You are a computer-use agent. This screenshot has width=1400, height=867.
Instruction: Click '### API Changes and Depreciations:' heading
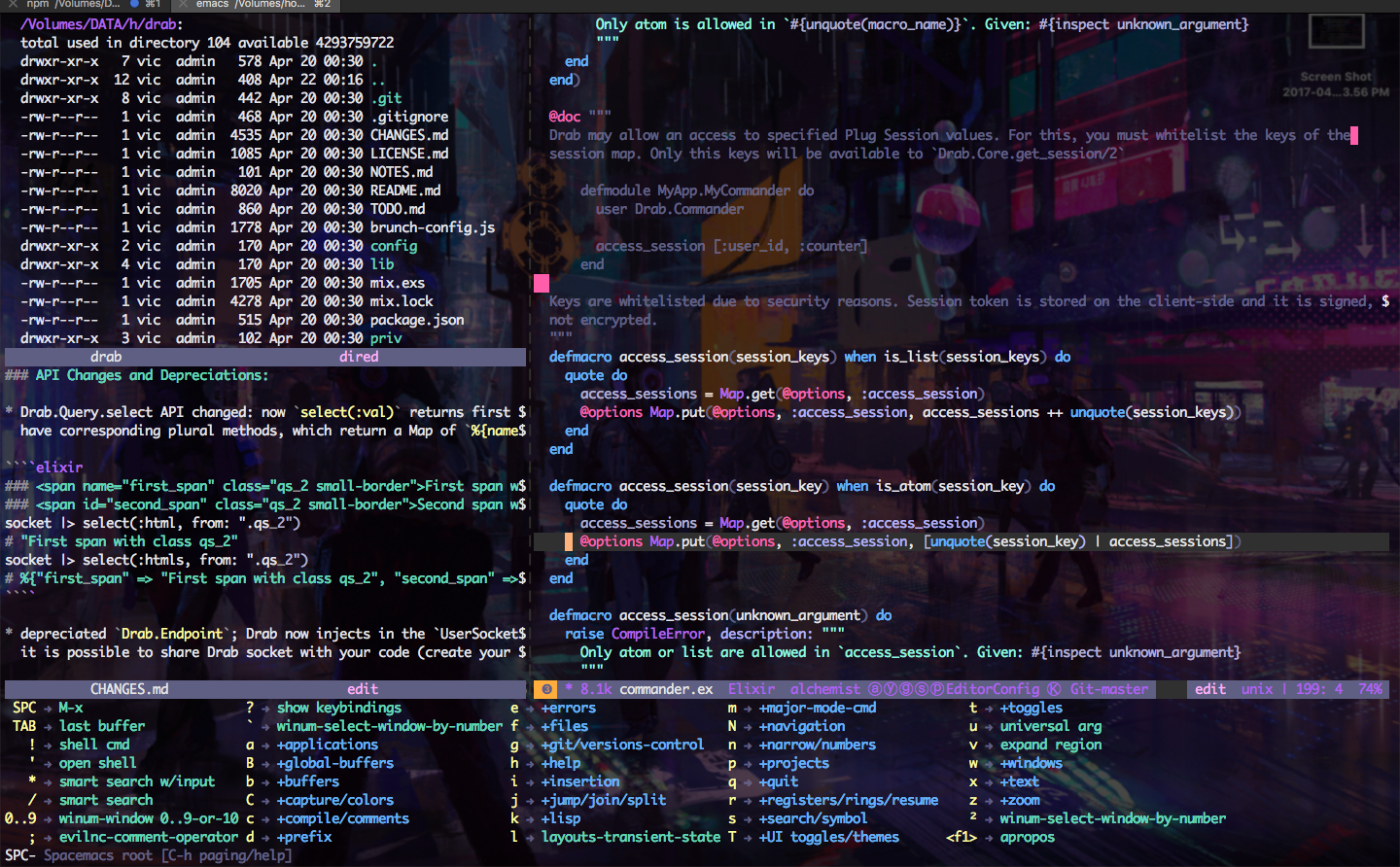137,375
